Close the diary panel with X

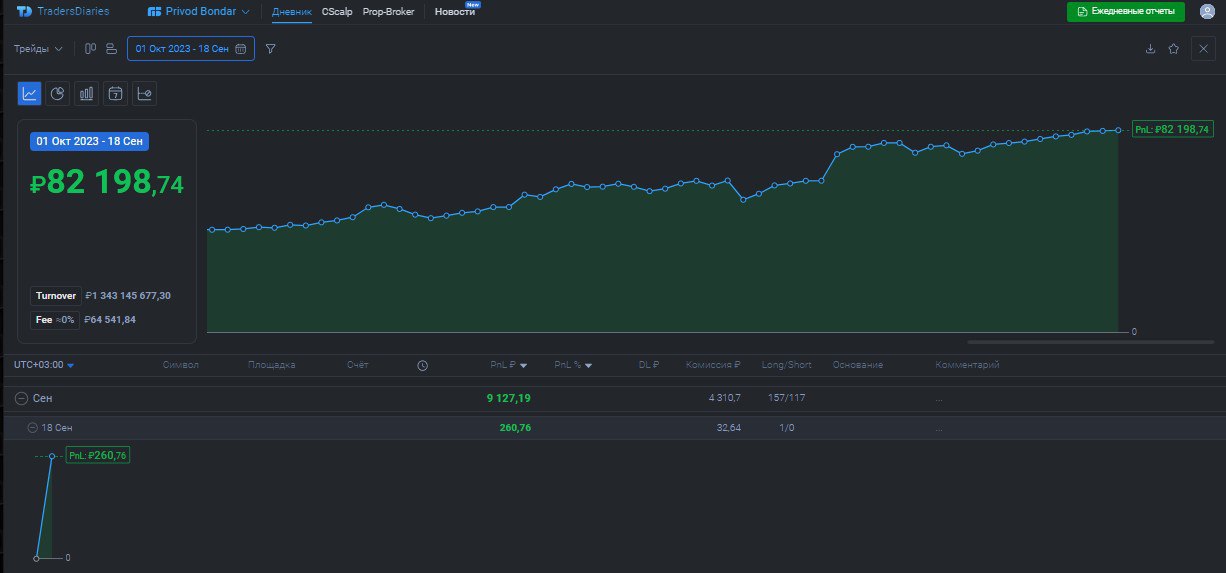pos(1203,48)
